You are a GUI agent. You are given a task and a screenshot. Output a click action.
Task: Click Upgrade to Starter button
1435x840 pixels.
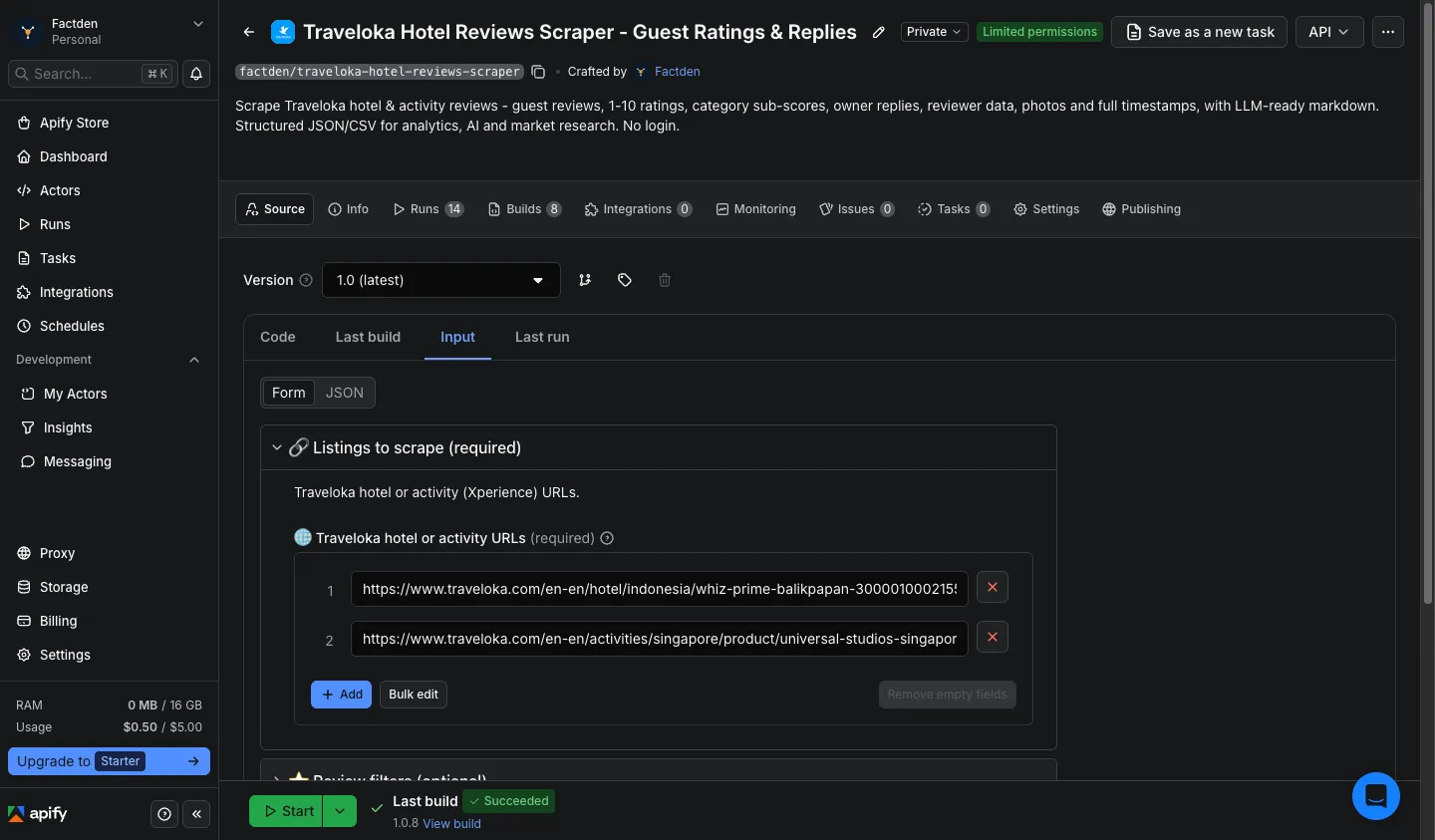(x=109, y=761)
